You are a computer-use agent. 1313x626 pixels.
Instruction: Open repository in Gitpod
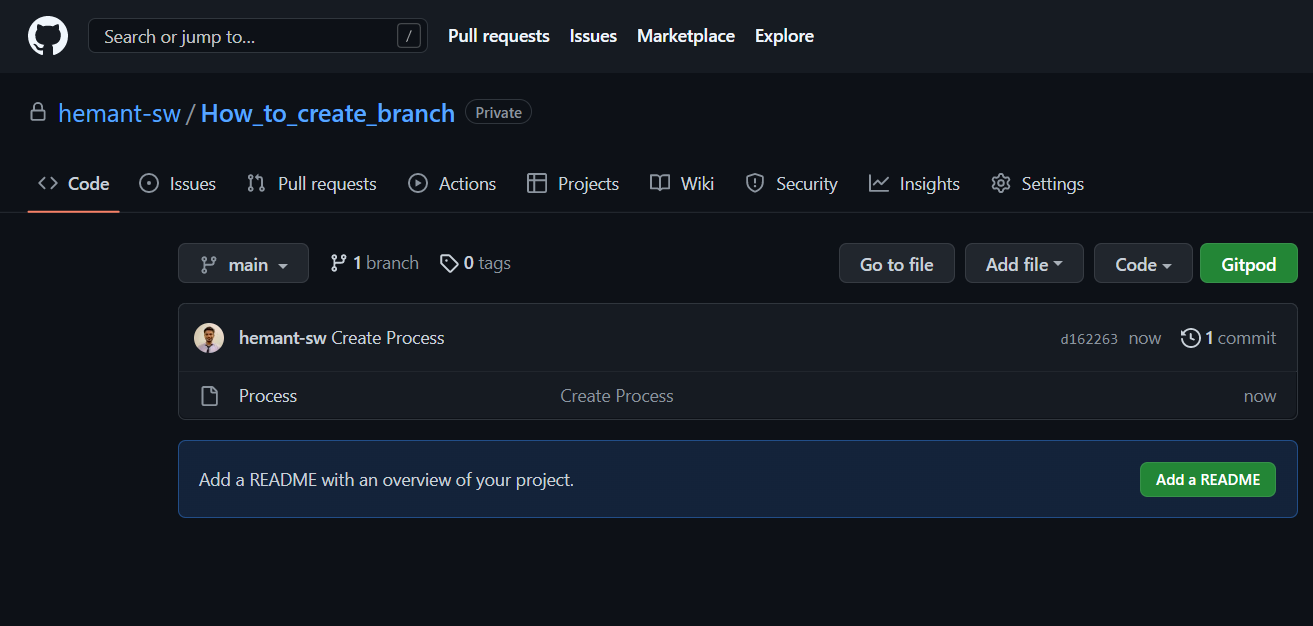point(1249,264)
